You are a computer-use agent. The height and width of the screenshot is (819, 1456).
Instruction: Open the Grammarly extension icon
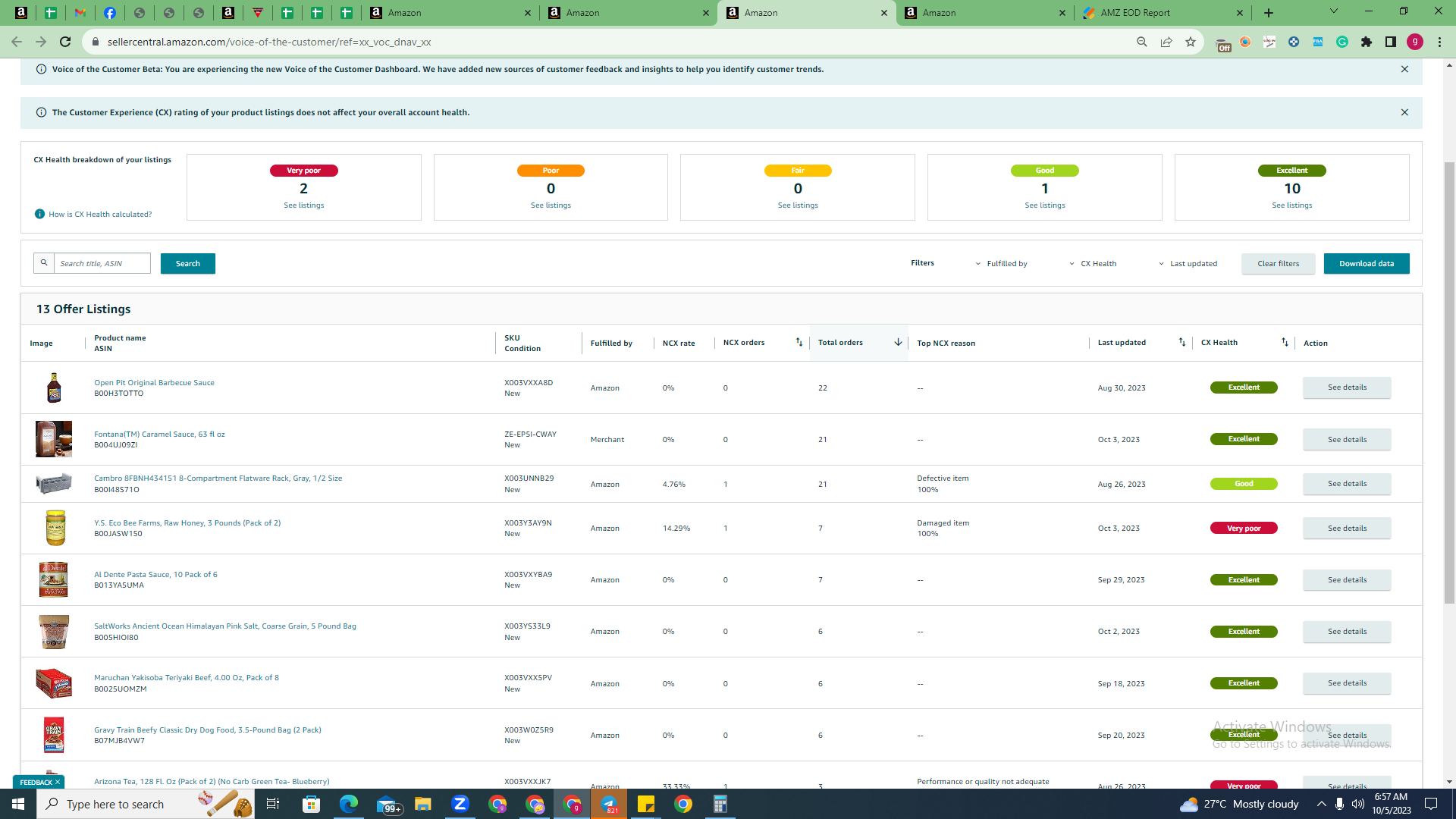pos(1342,42)
